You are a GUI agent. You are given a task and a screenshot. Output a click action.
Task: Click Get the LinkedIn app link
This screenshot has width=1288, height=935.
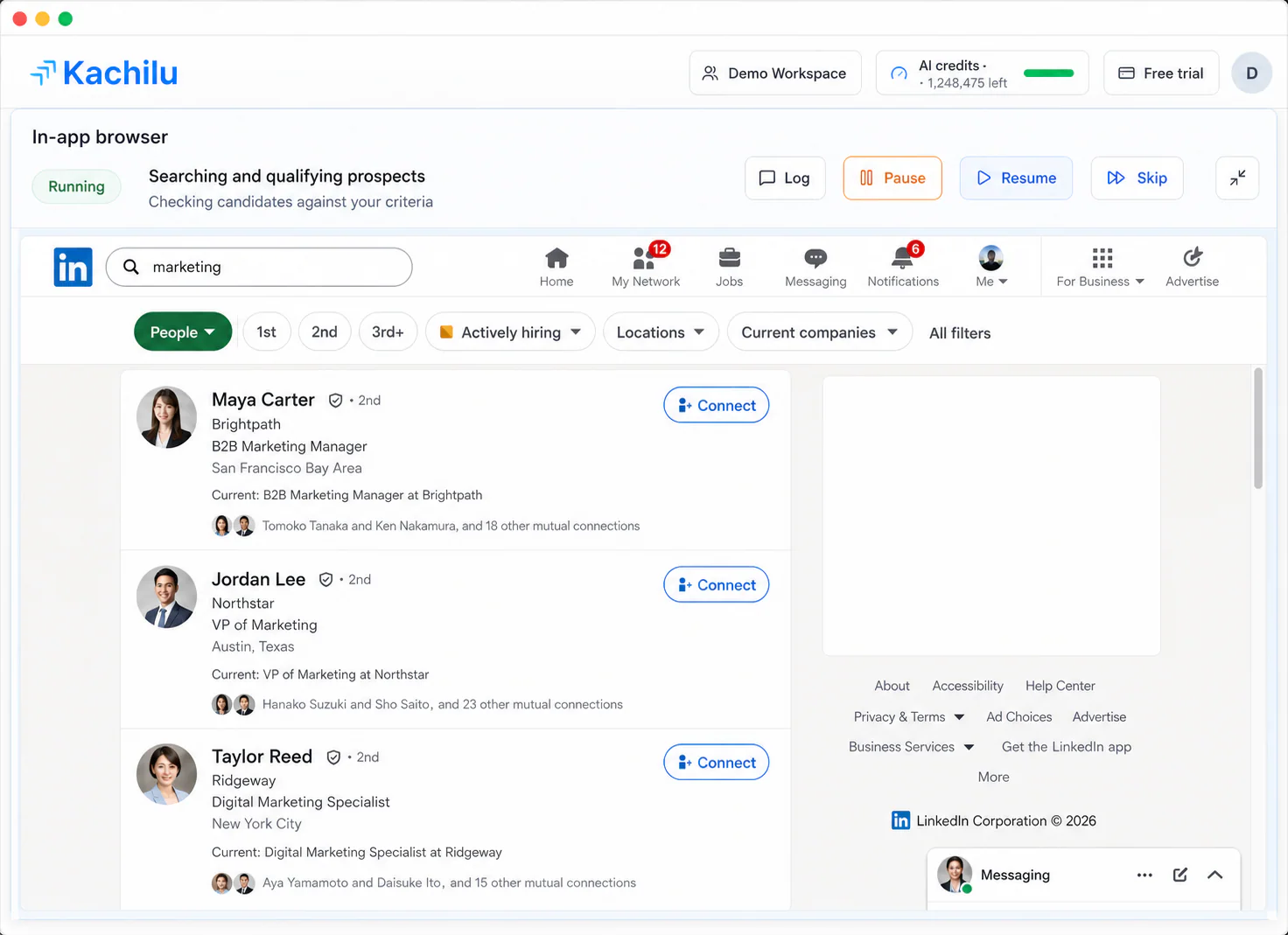pos(1066,747)
